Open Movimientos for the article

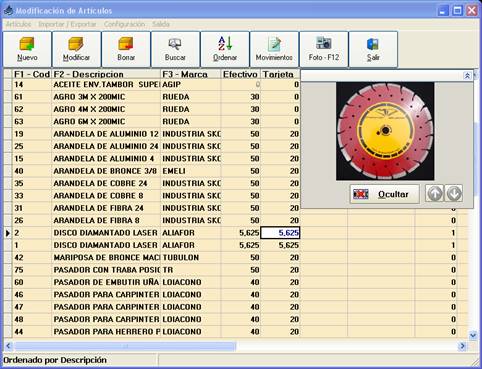click(274, 49)
